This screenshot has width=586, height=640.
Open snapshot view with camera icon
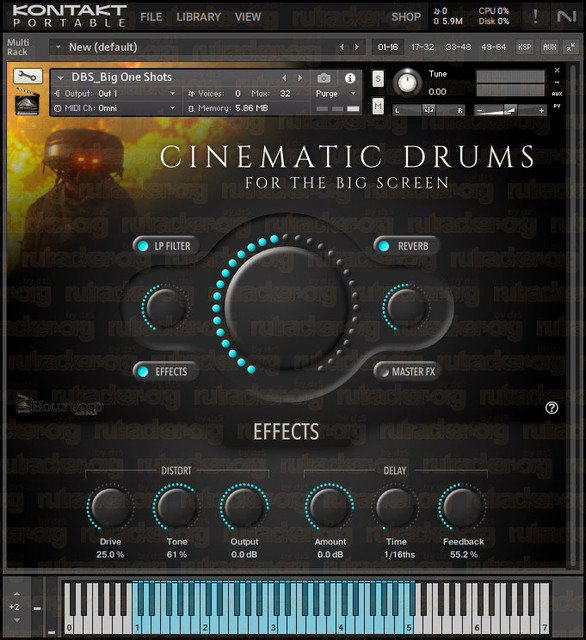click(324, 78)
